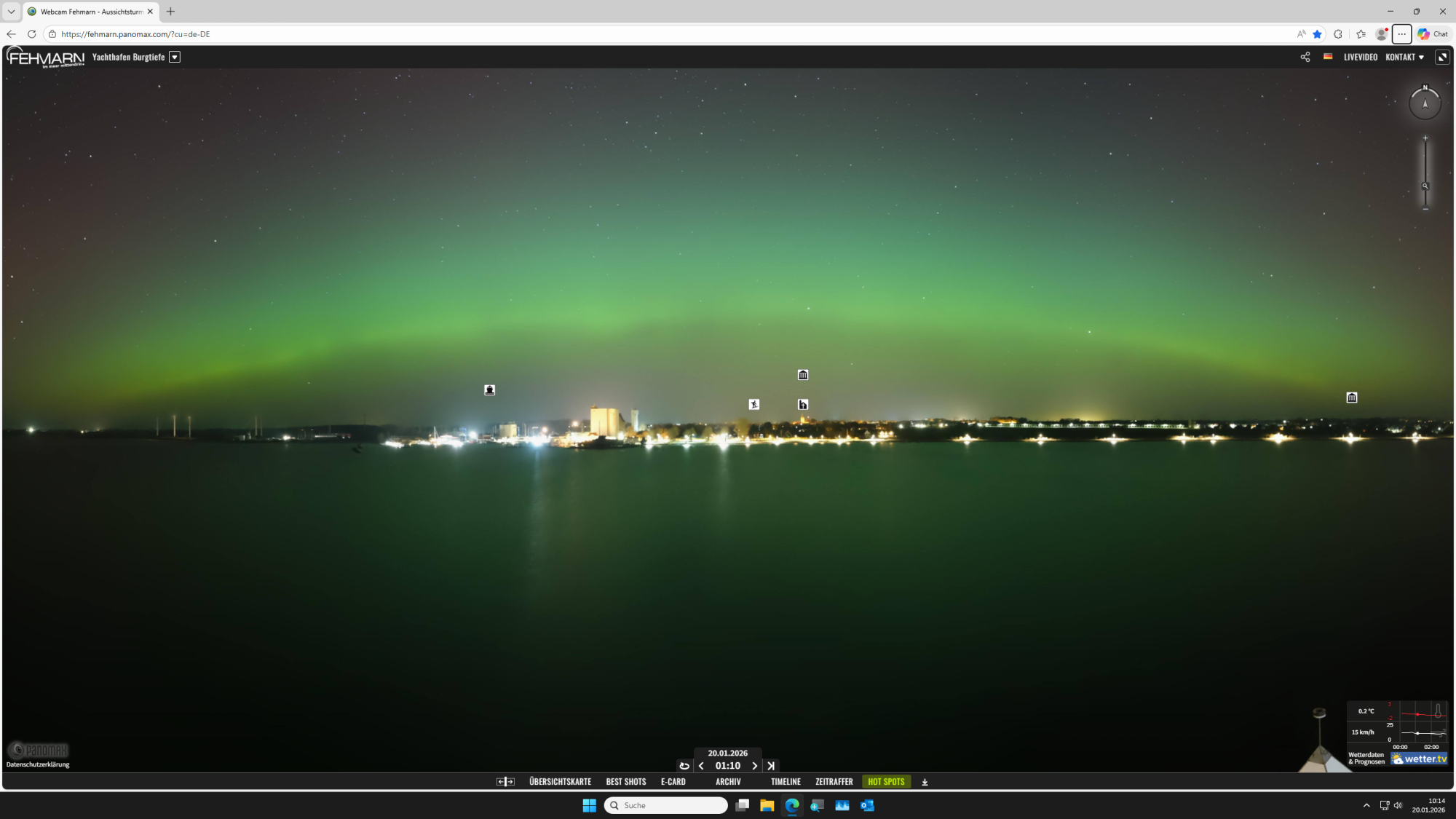Click the far-right museum hotspot marker
The width and height of the screenshot is (1456, 819).
click(1352, 397)
